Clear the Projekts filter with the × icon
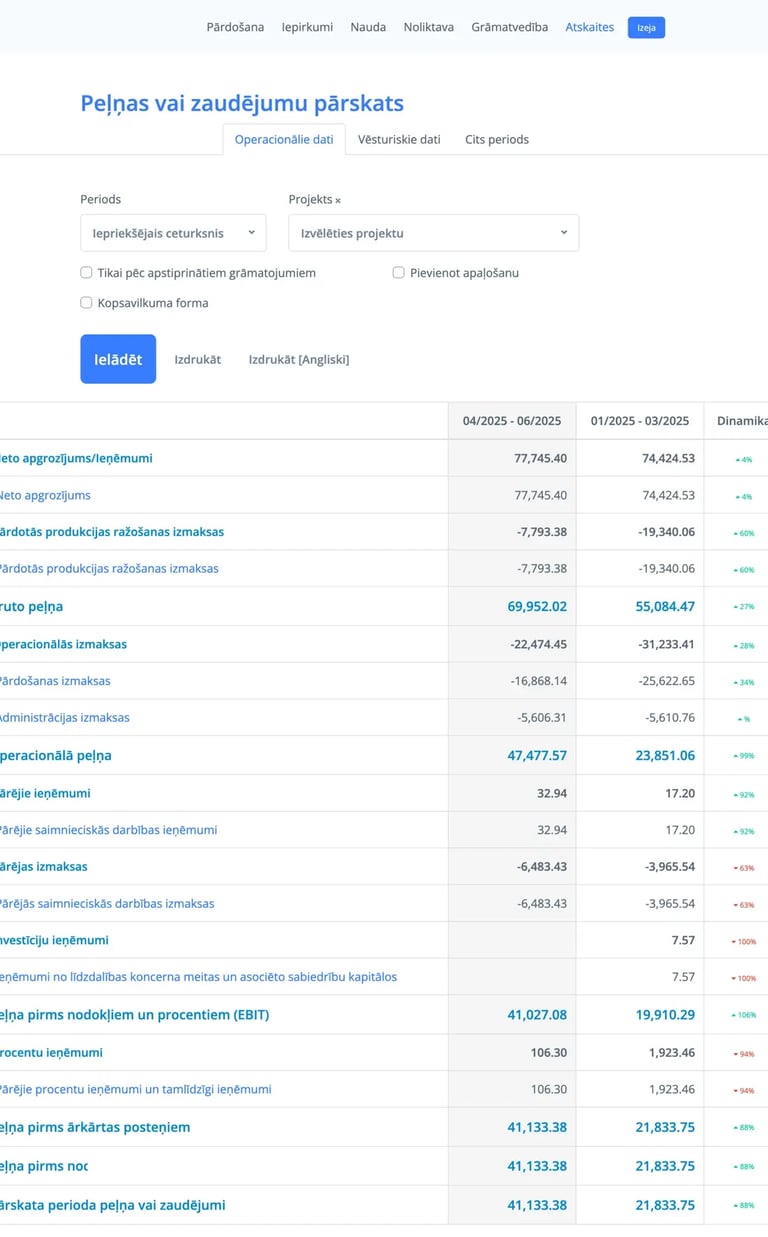Screen dimensions: 768x1237 [338, 200]
